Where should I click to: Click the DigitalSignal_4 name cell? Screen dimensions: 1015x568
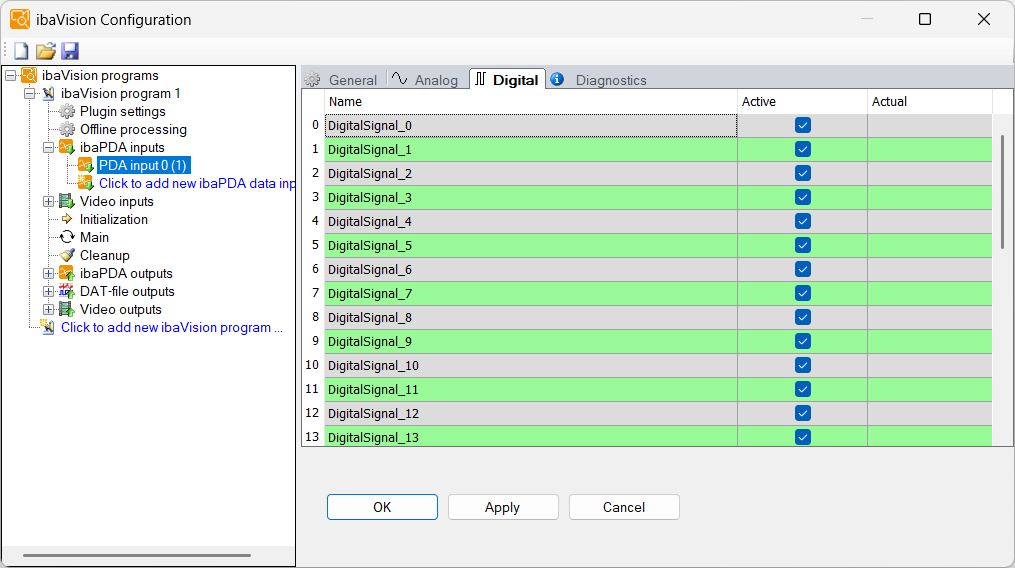tap(531, 222)
